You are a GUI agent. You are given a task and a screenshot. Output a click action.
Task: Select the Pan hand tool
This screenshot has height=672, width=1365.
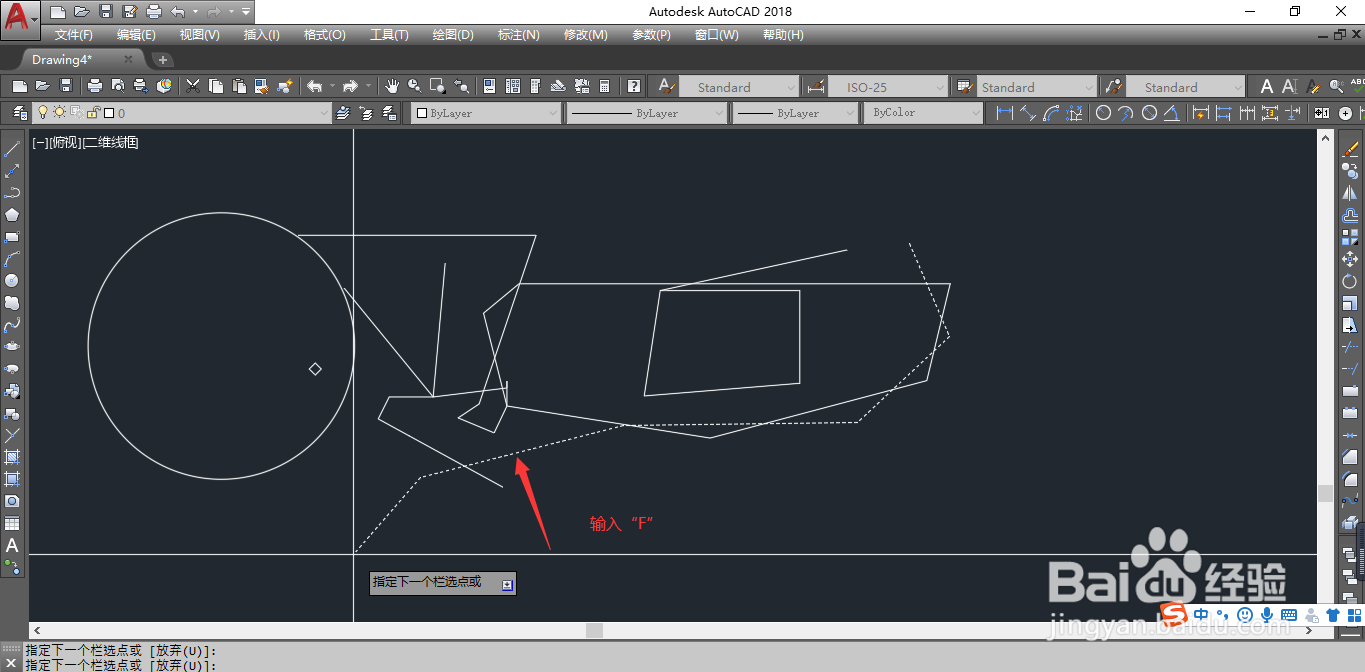coord(392,86)
